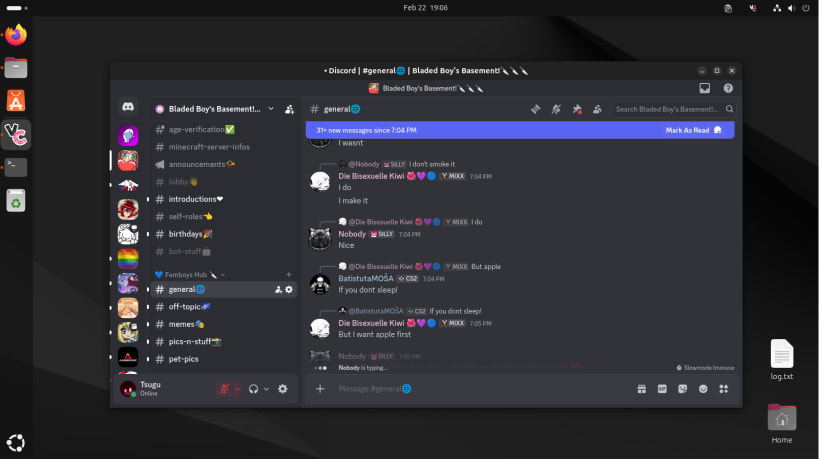Open the Vencord/Vesktop dock icon

pyautogui.click(x=16, y=134)
